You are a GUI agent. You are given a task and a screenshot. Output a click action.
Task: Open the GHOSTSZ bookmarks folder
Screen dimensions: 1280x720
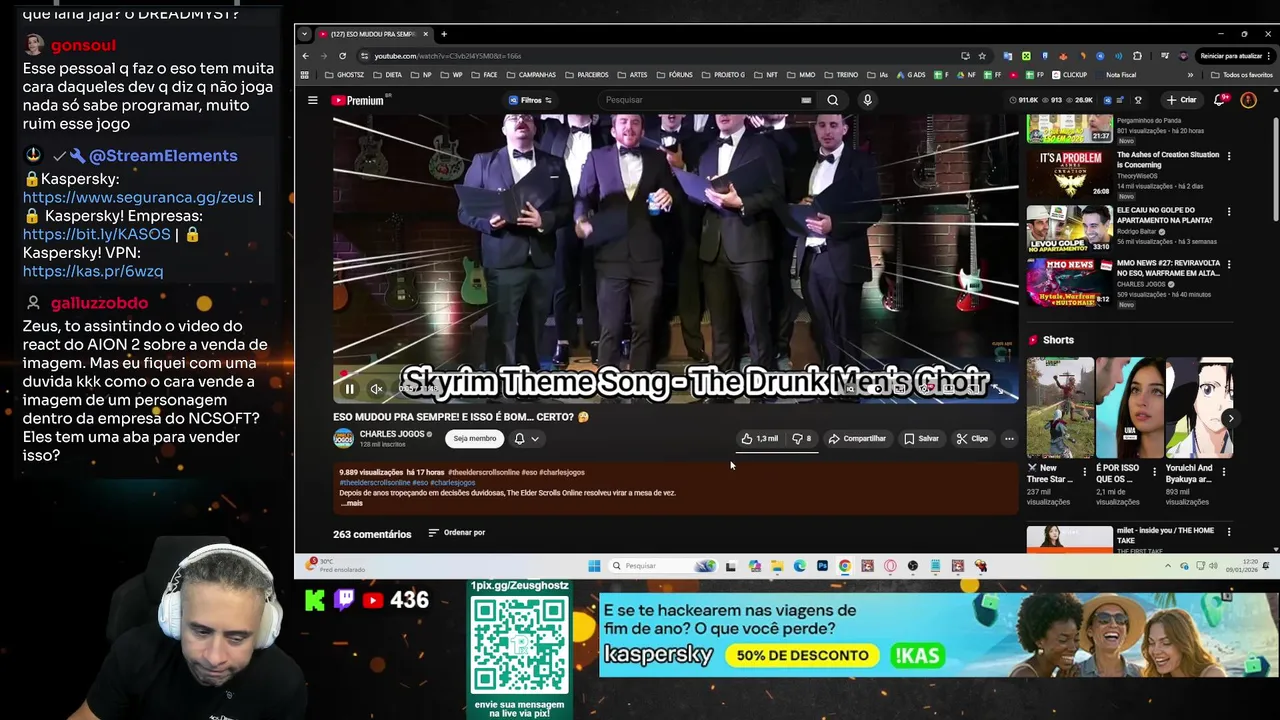click(343, 75)
